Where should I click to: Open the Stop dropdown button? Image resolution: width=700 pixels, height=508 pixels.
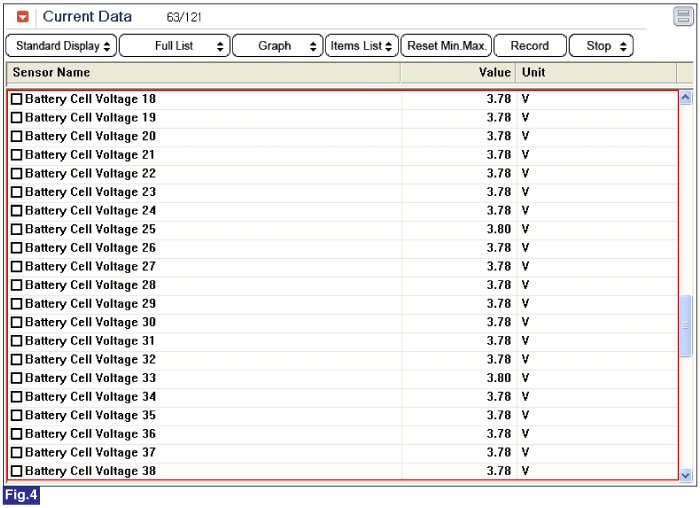tap(600, 46)
